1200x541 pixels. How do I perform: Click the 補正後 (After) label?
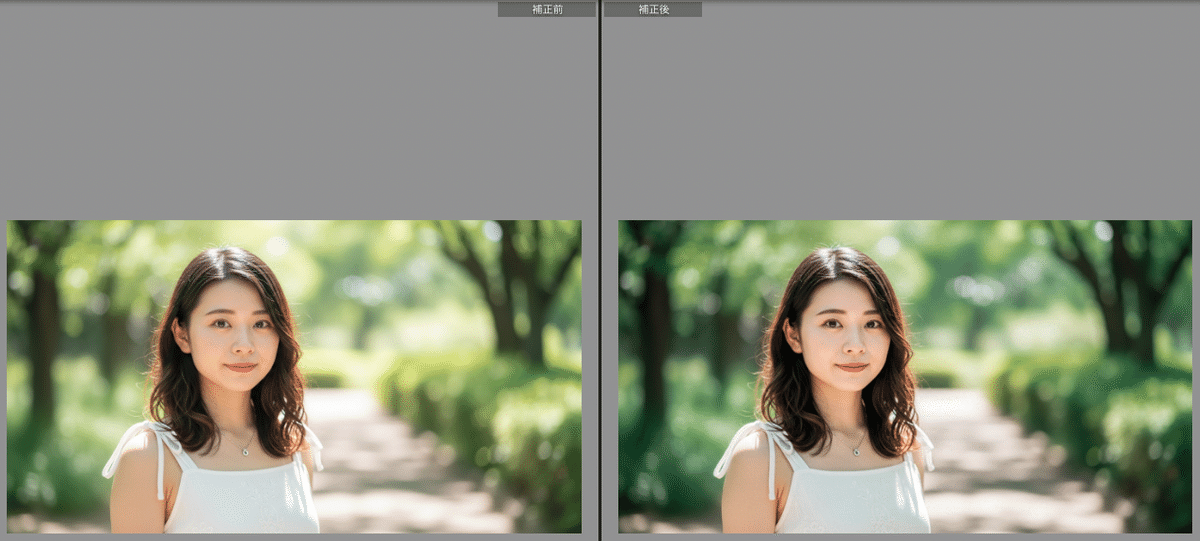pyautogui.click(x=653, y=9)
